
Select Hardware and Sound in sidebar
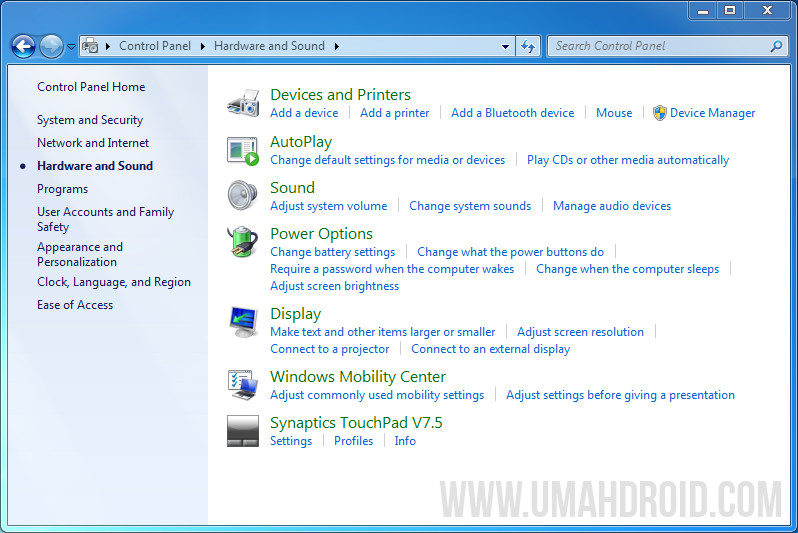[95, 166]
